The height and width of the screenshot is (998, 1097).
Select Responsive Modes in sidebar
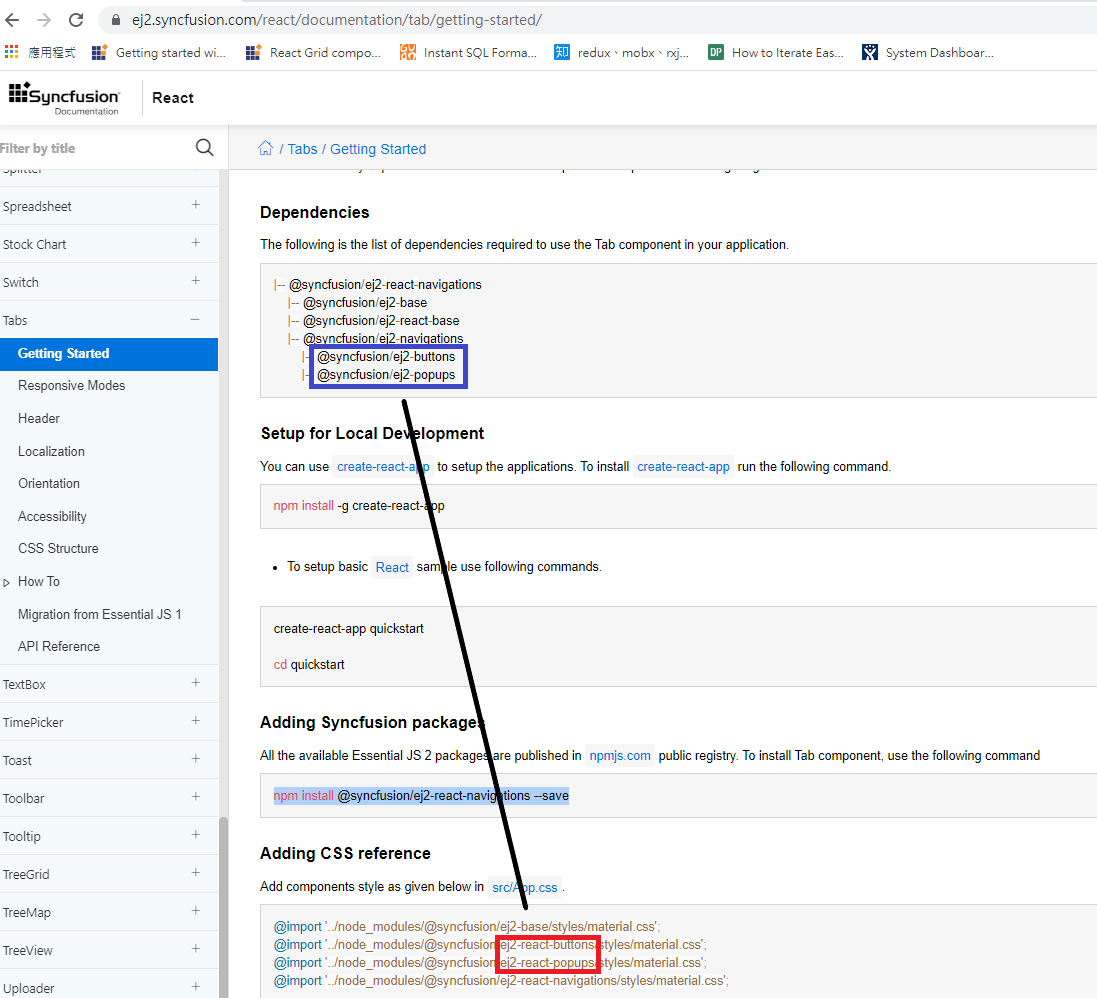point(71,386)
